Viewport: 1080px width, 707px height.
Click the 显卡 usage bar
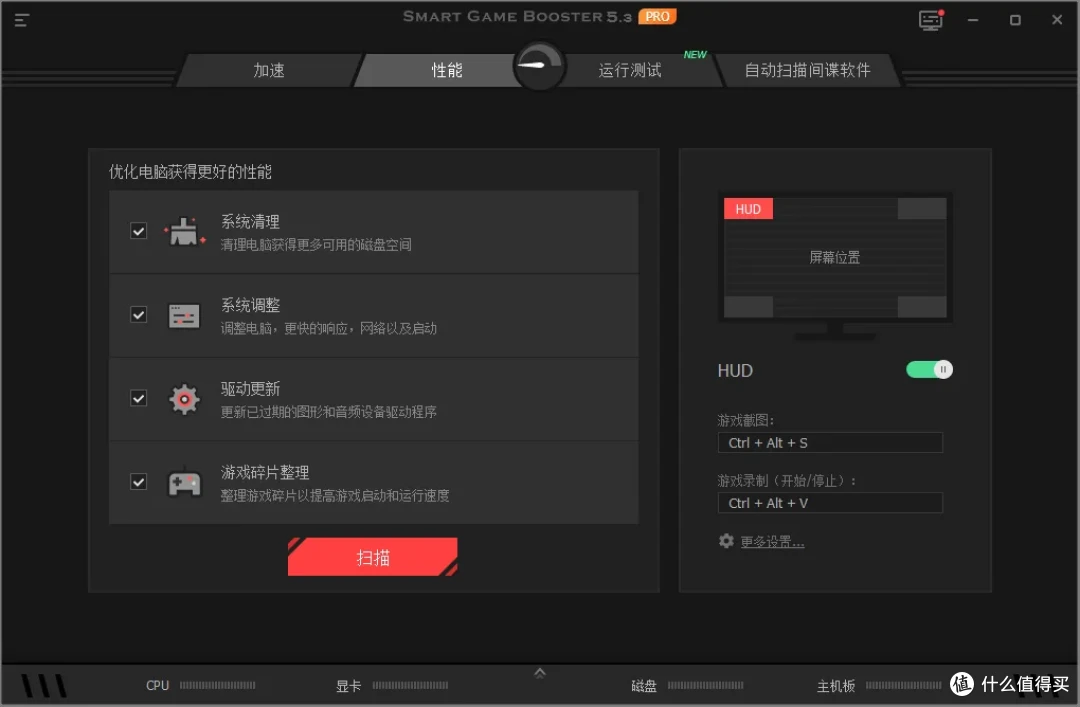[411, 685]
